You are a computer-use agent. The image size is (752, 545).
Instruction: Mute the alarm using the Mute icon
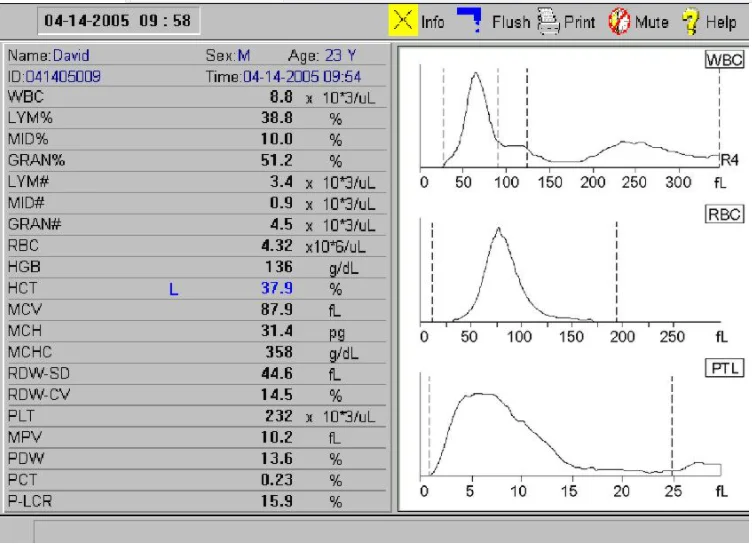(x=619, y=21)
